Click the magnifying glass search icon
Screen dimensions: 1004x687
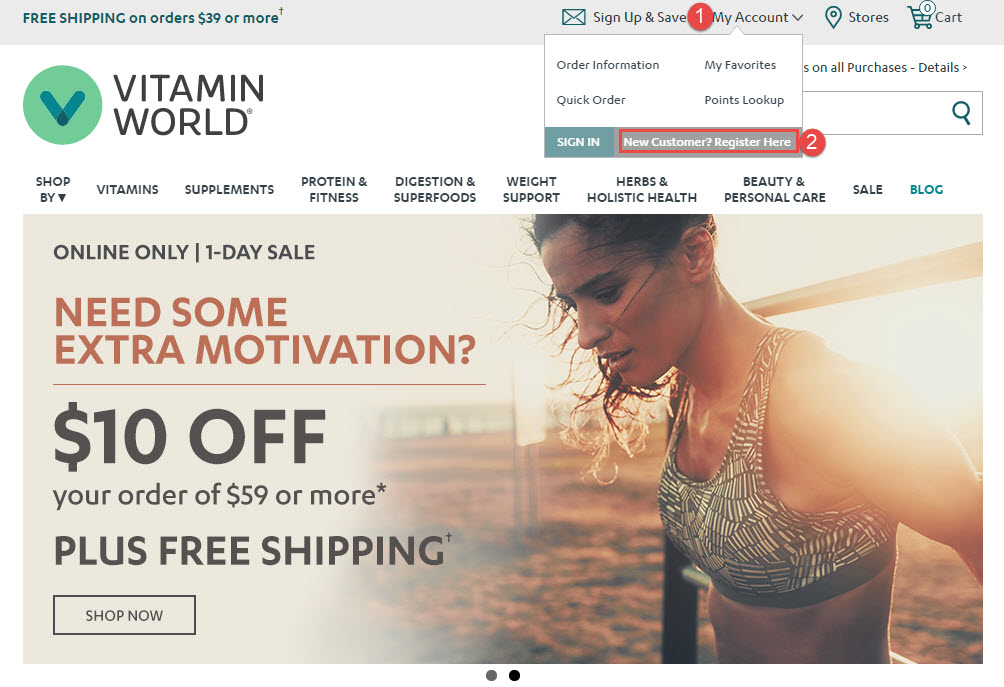[961, 113]
